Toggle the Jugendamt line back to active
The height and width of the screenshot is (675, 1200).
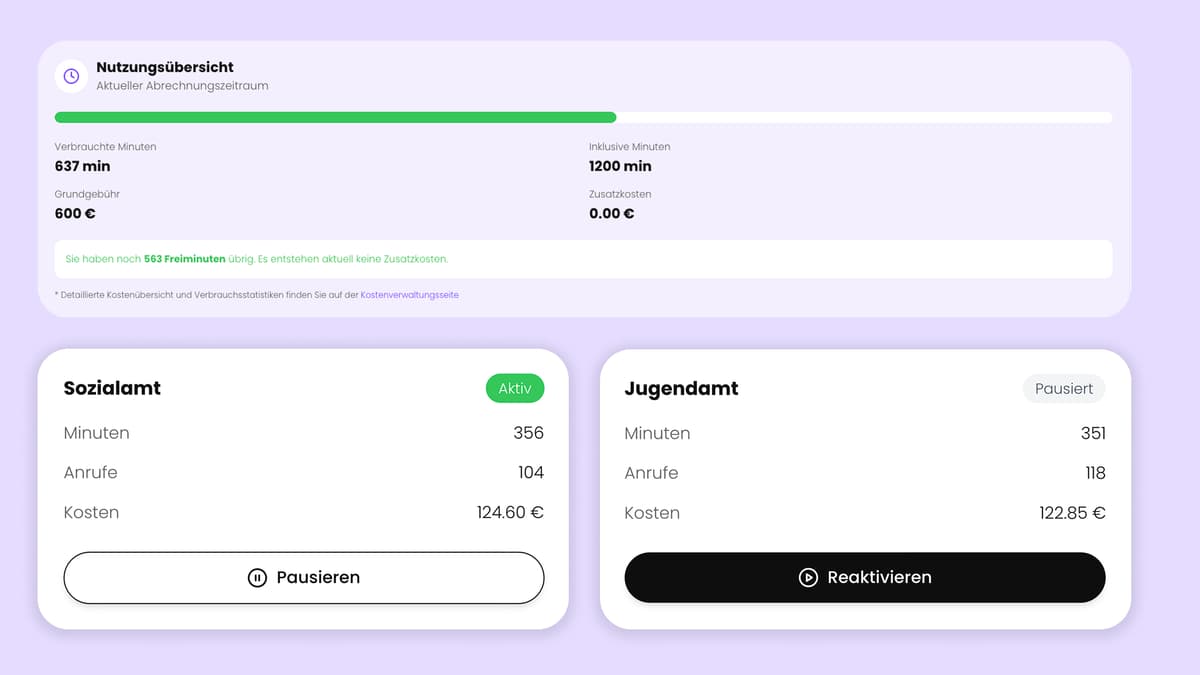[864, 577]
